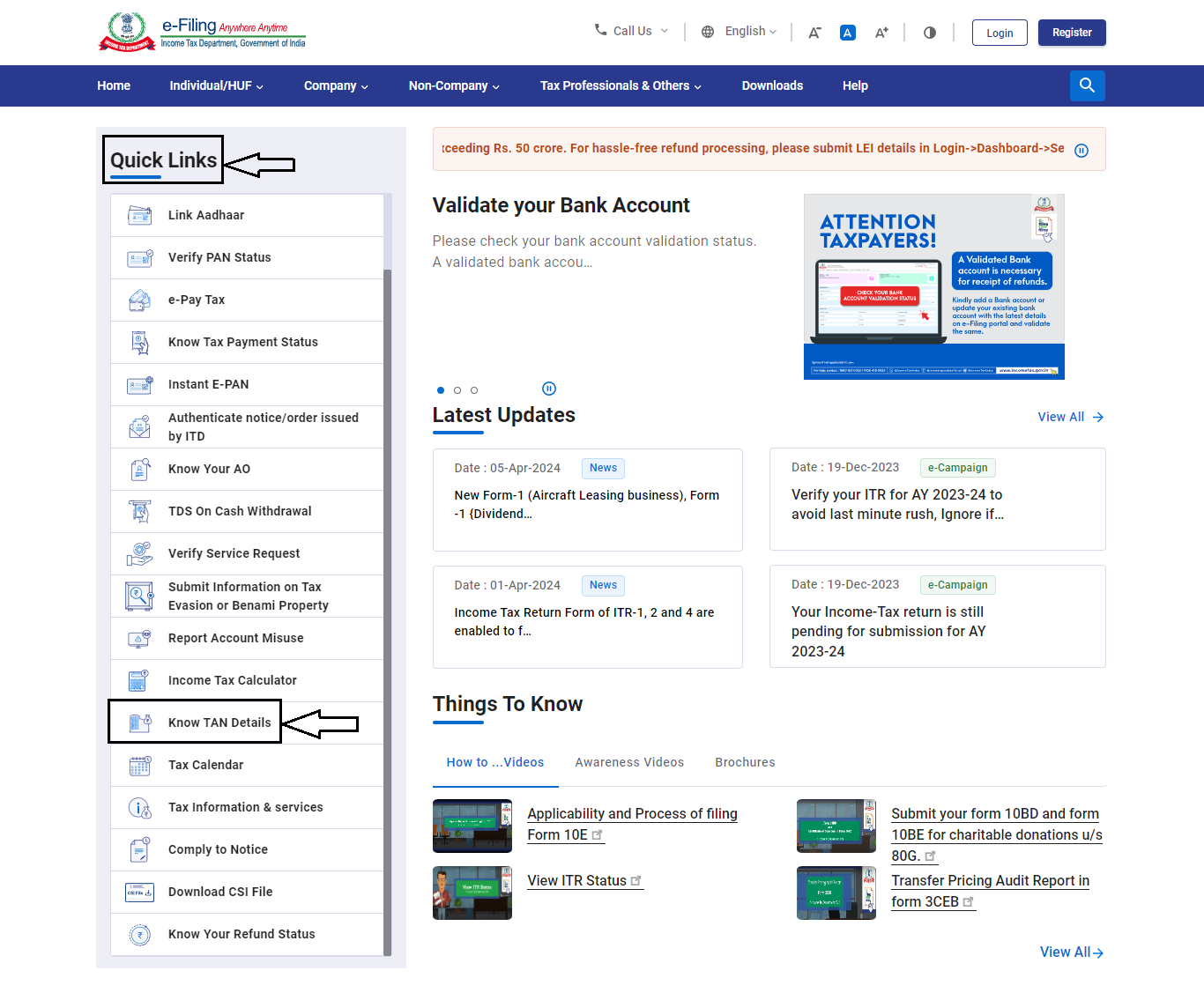
Task: Select the third carousel slide dot
Action: pyautogui.click(x=474, y=390)
